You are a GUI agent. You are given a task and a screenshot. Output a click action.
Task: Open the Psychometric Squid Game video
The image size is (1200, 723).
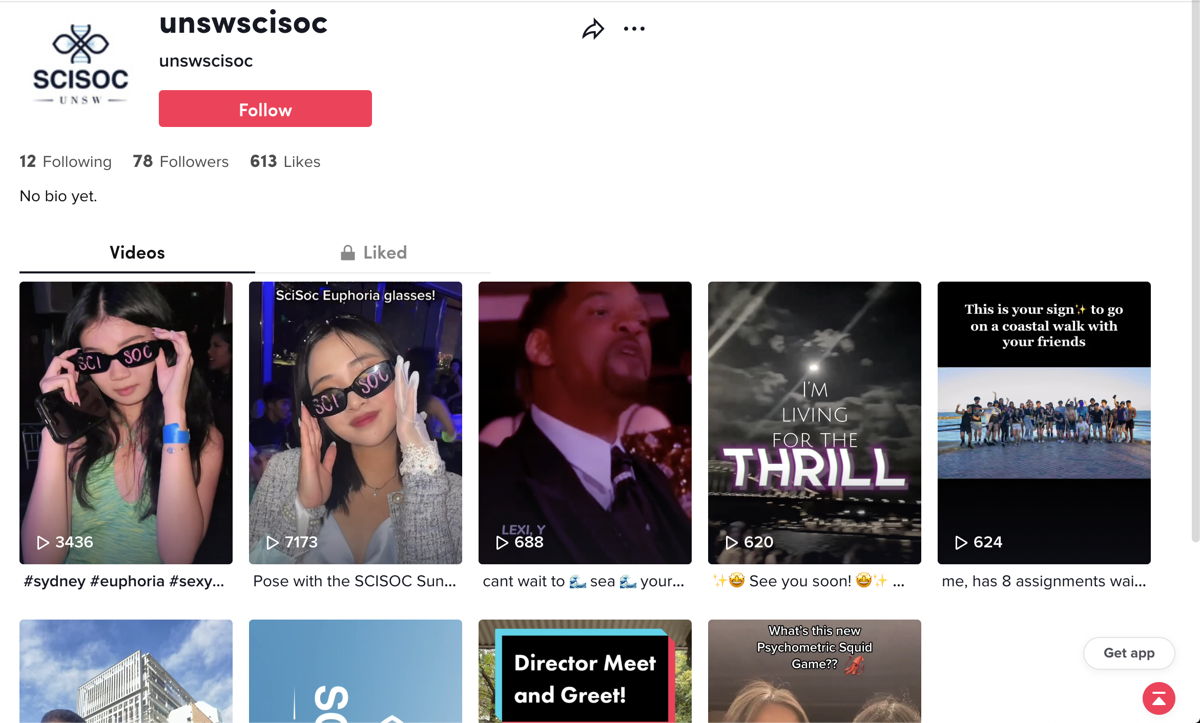(814, 670)
